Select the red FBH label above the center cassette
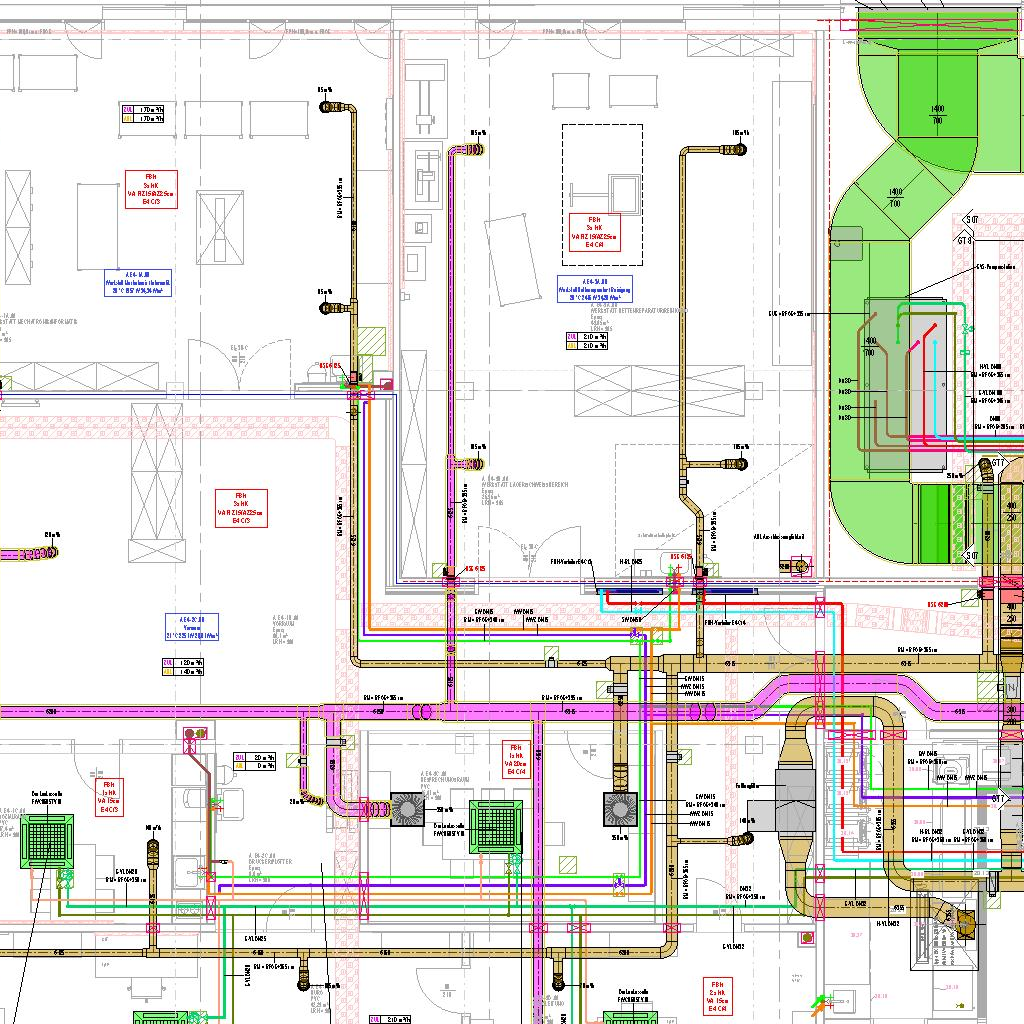The image size is (1024, 1024). tap(516, 759)
